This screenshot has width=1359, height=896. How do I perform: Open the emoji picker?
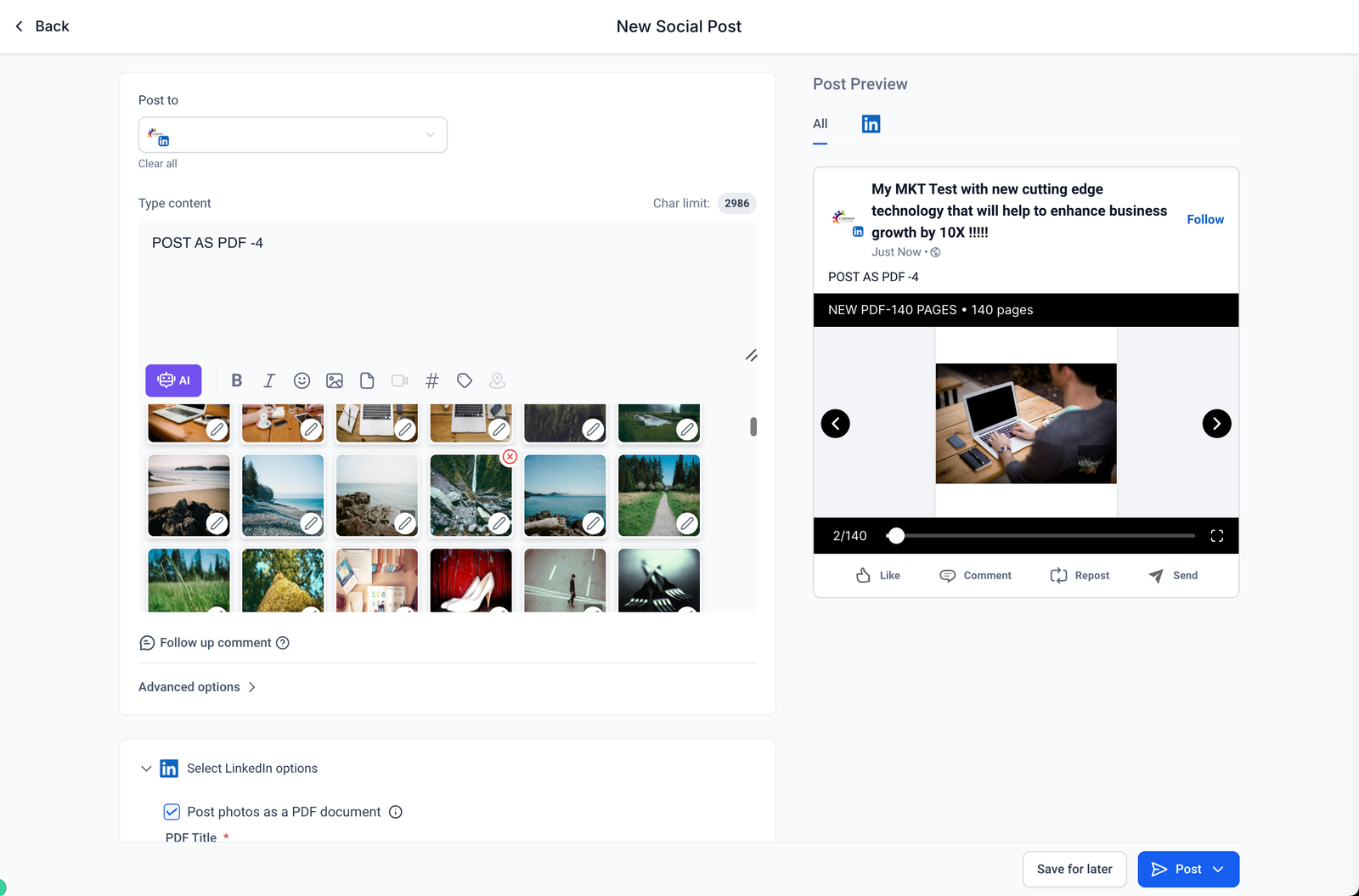click(x=302, y=380)
